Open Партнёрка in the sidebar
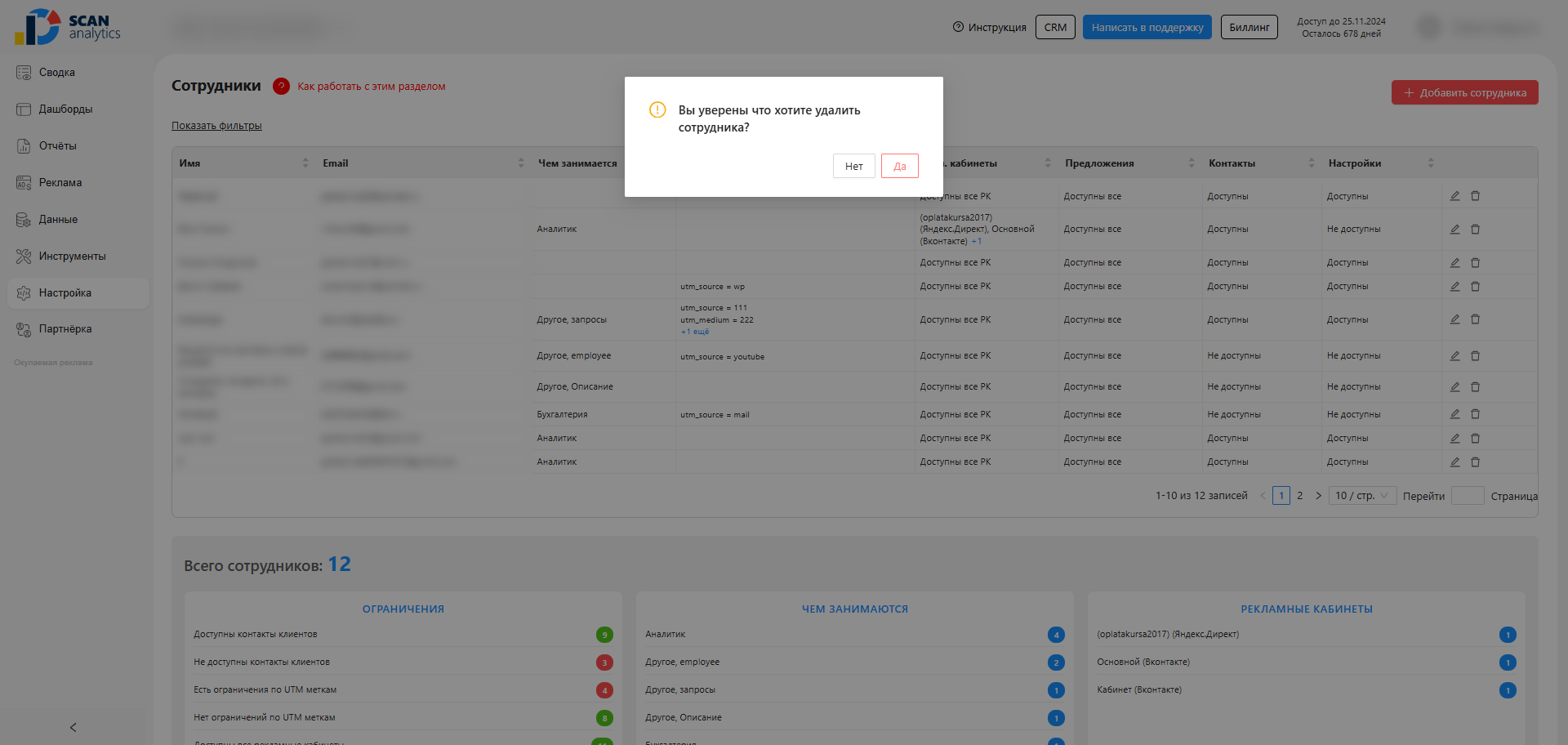The height and width of the screenshot is (745, 1568). coord(65,329)
